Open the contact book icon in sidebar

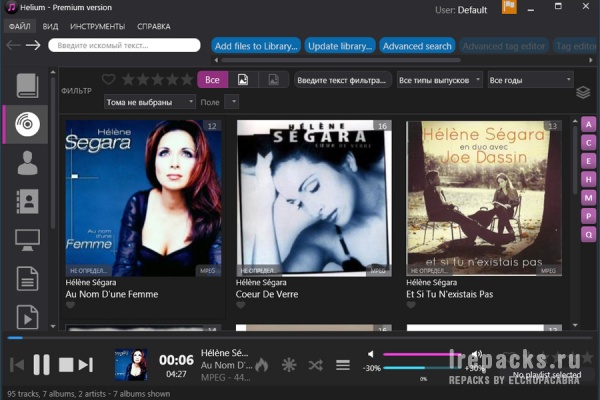point(27,201)
